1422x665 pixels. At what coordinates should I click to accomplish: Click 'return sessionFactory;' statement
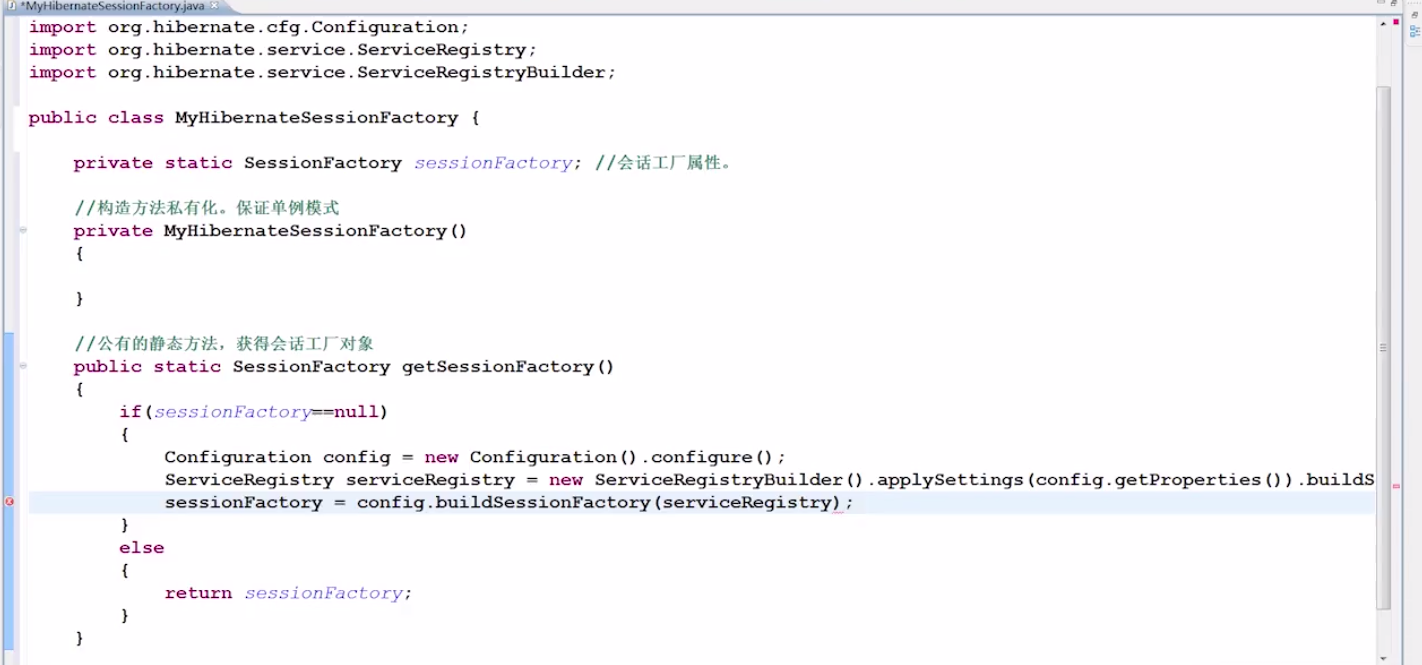point(288,593)
